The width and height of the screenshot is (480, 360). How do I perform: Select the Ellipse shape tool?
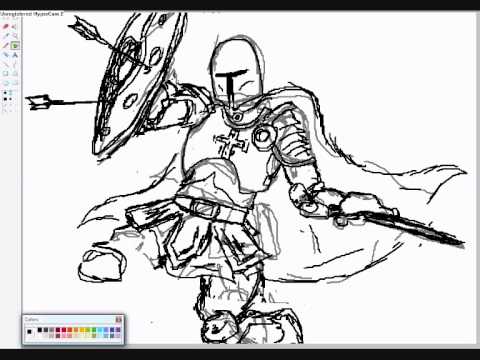point(6,84)
